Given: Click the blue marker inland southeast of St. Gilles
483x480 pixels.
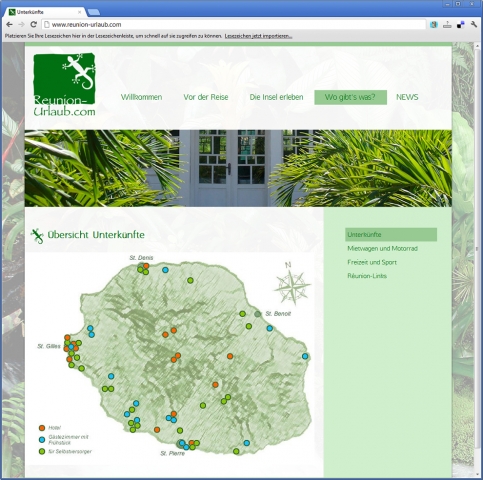Looking at the screenshot, I should point(111,376).
